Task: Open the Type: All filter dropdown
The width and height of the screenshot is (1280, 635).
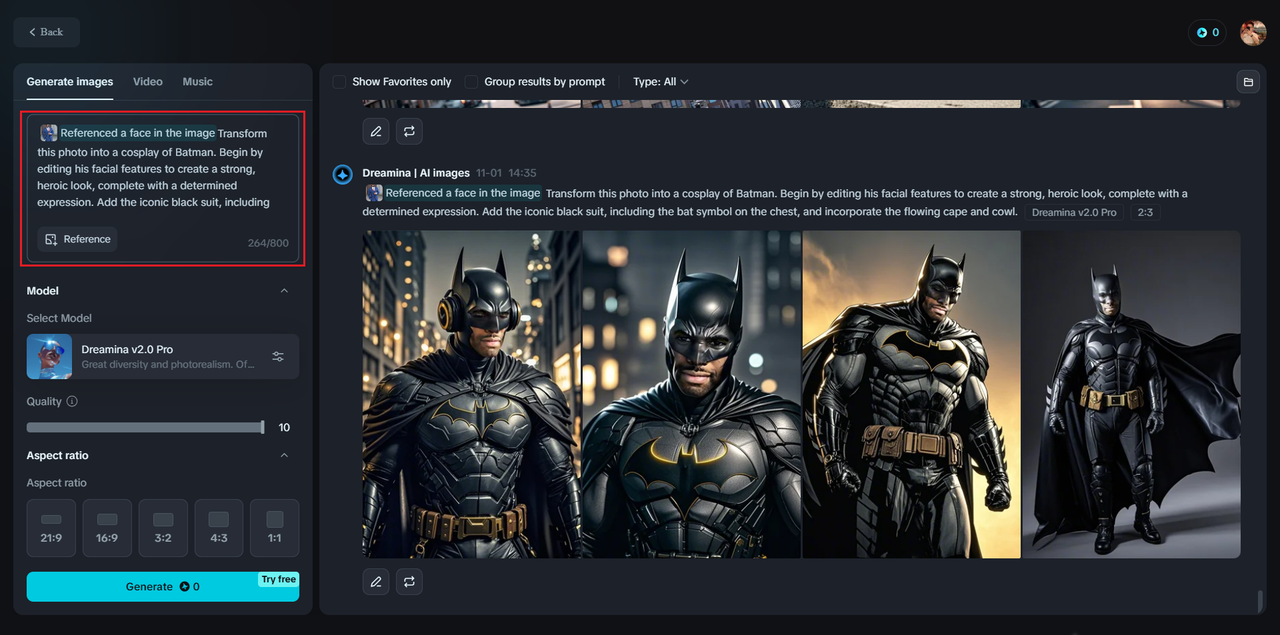Action: pyautogui.click(x=660, y=82)
